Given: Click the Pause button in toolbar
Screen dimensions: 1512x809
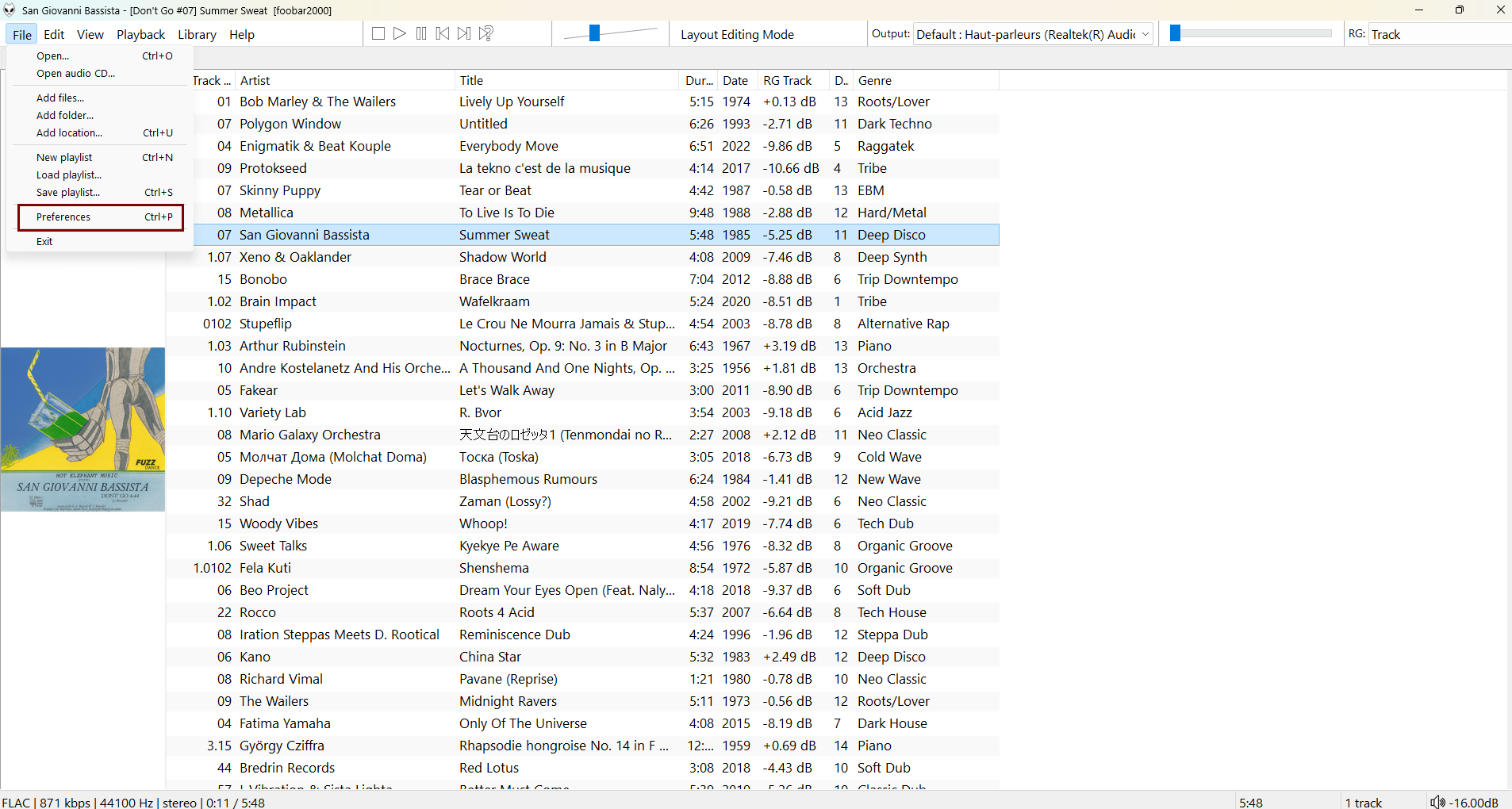Looking at the screenshot, I should point(421,33).
